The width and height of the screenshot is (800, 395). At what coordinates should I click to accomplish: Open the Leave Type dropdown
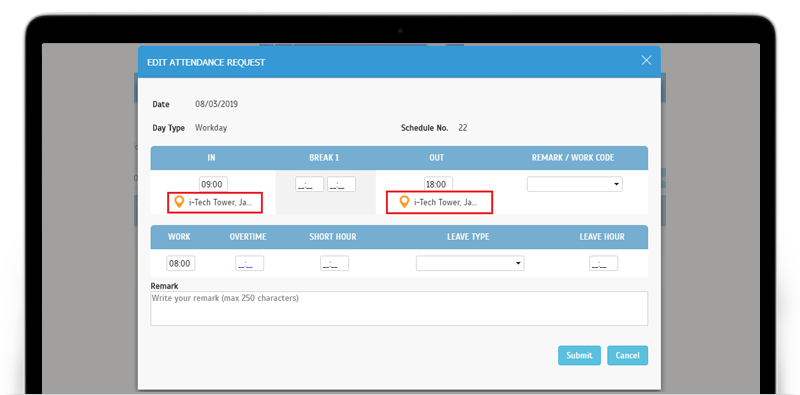coord(470,263)
